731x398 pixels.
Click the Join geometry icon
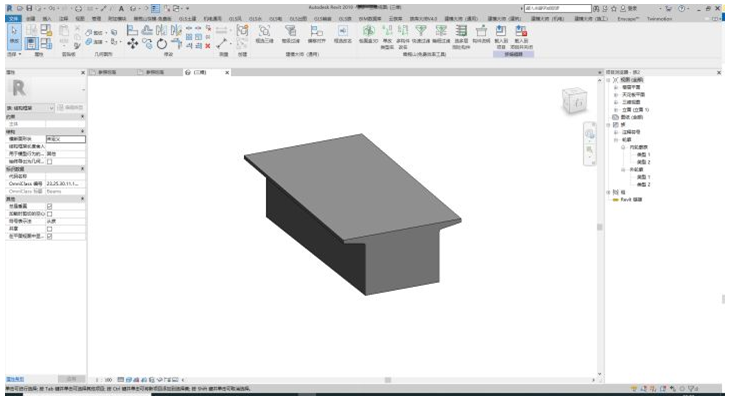coord(89,42)
